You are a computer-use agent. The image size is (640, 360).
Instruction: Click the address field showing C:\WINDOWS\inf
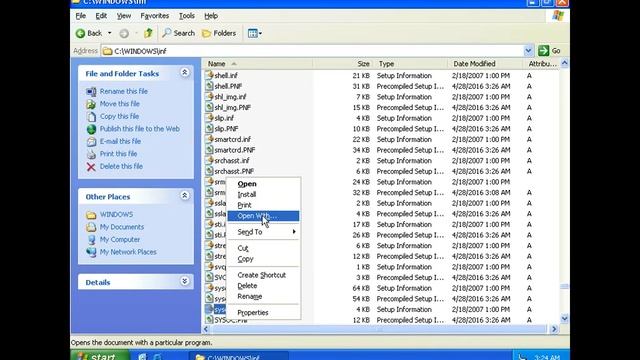click(312, 51)
